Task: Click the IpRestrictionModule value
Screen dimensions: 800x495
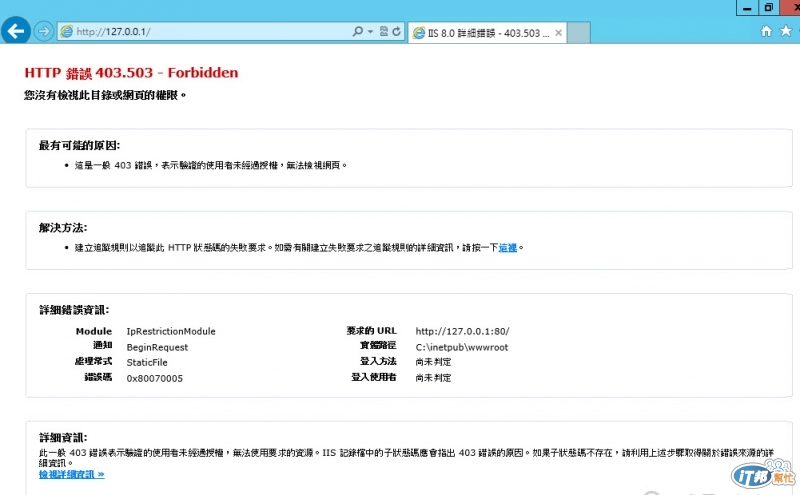Action: click(x=171, y=331)
